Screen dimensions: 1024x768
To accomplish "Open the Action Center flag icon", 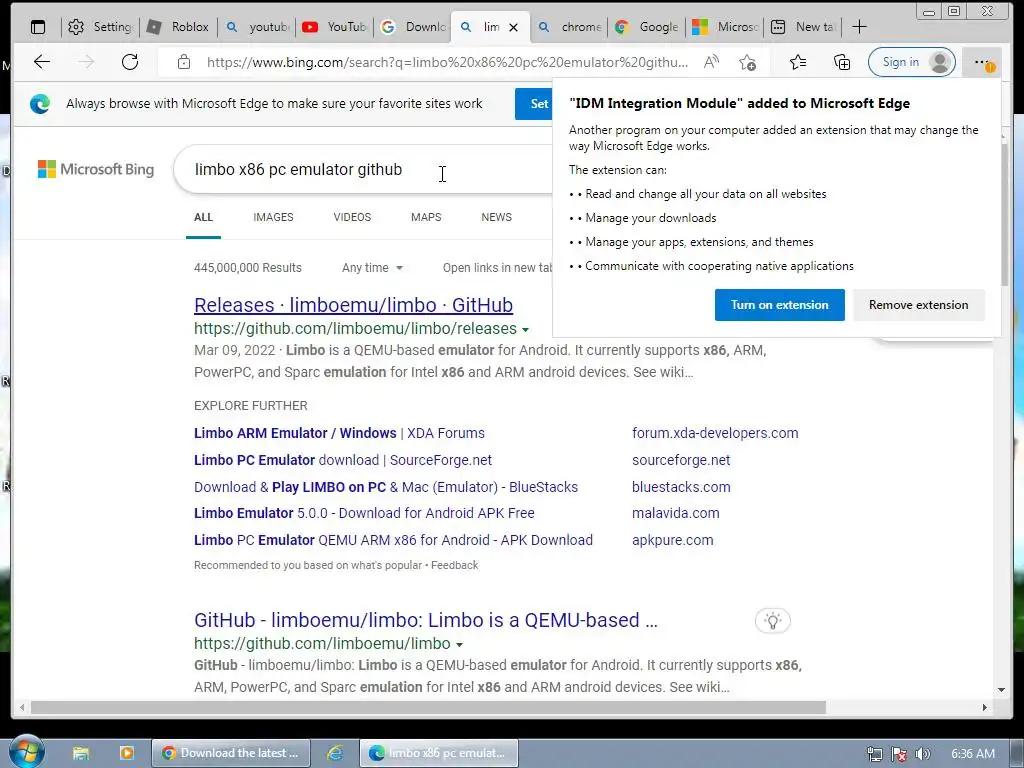I will tap(899, 754).
